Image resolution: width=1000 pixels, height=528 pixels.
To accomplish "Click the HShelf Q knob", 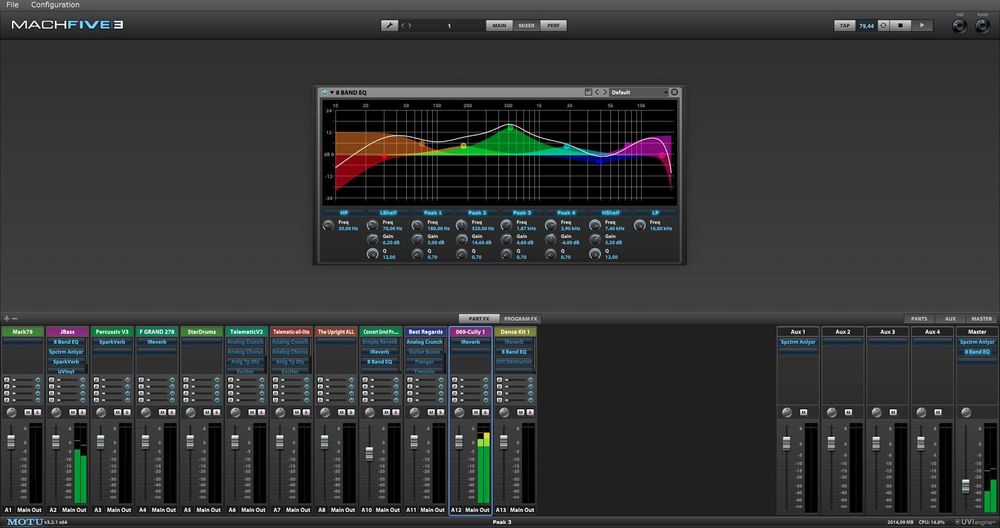I will 595,254.
